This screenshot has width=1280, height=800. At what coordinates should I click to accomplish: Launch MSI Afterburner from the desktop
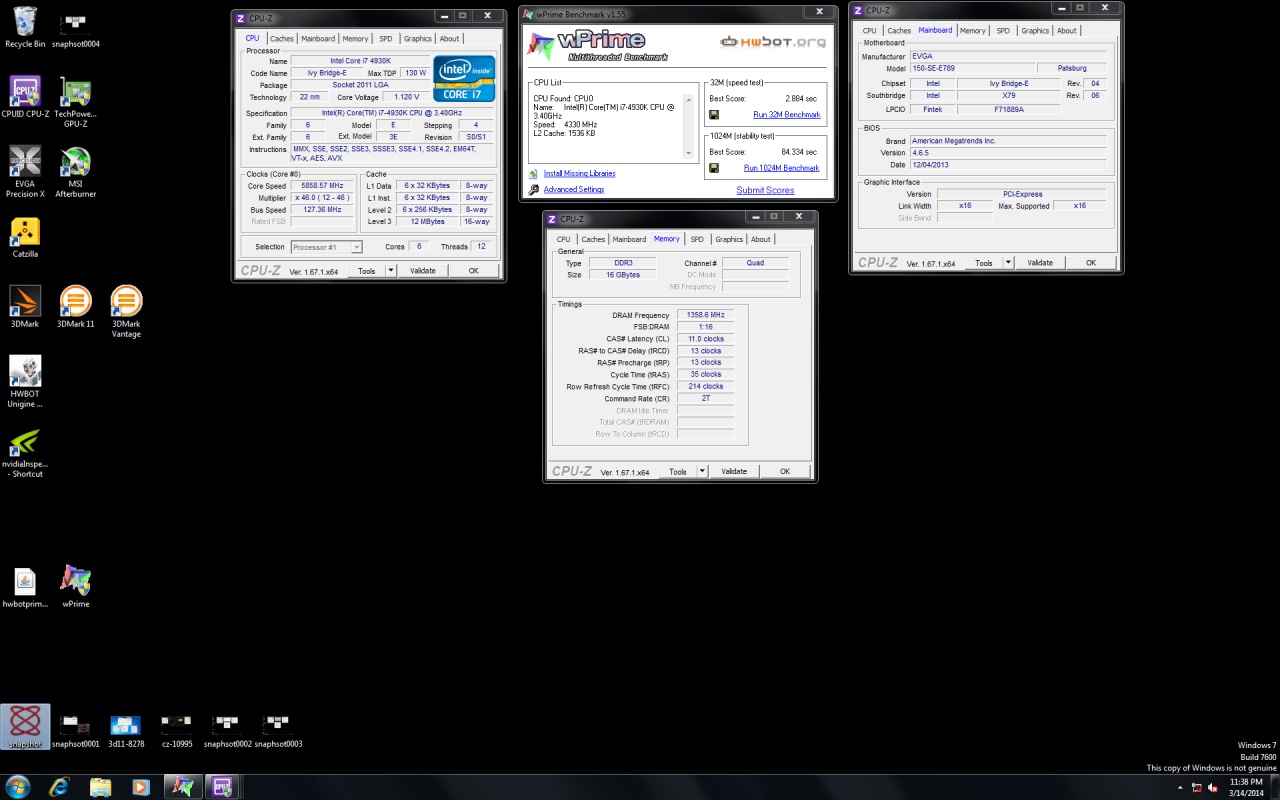point(75,162)
